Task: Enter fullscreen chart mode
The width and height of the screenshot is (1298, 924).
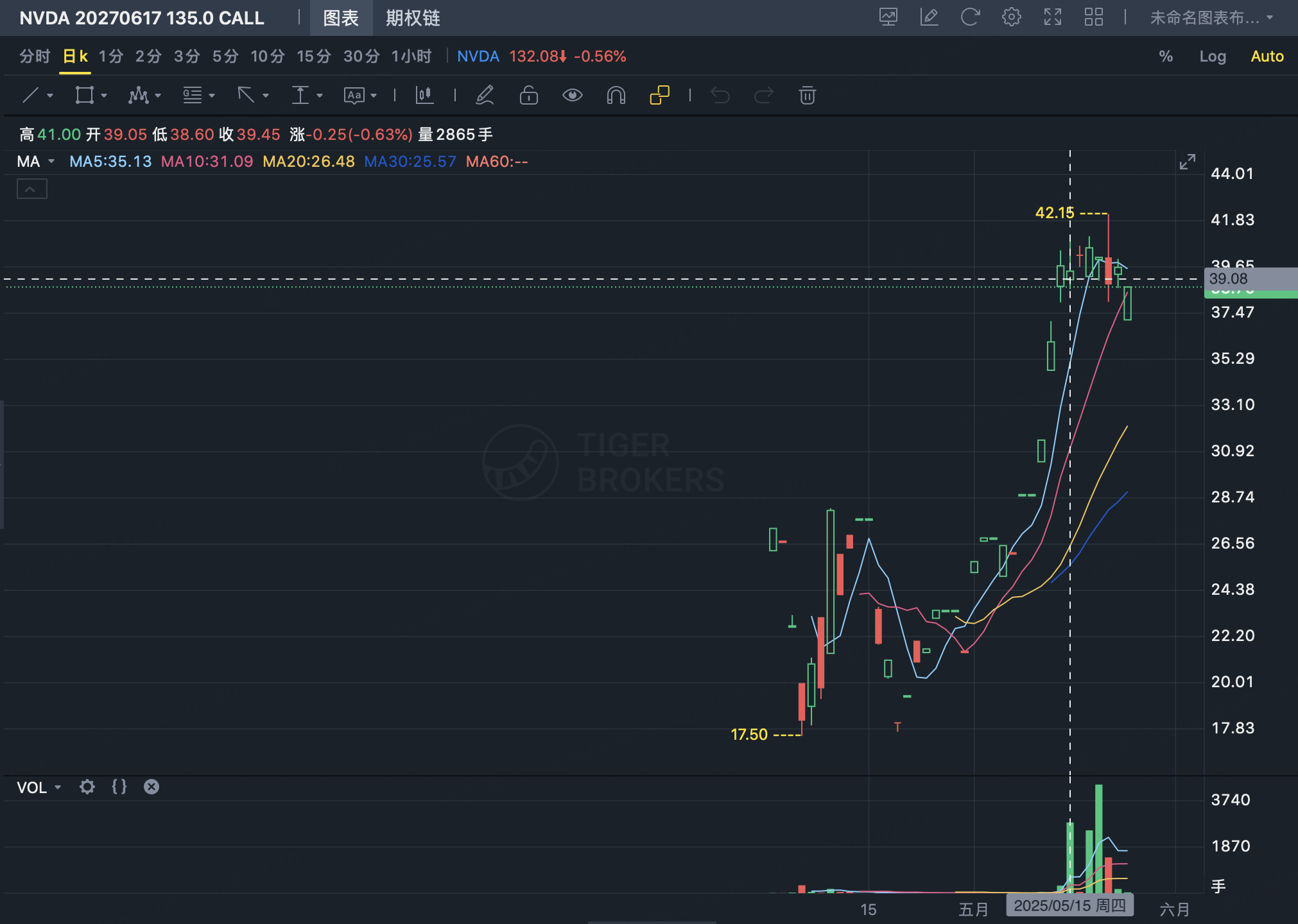Action: point(1052,17)
